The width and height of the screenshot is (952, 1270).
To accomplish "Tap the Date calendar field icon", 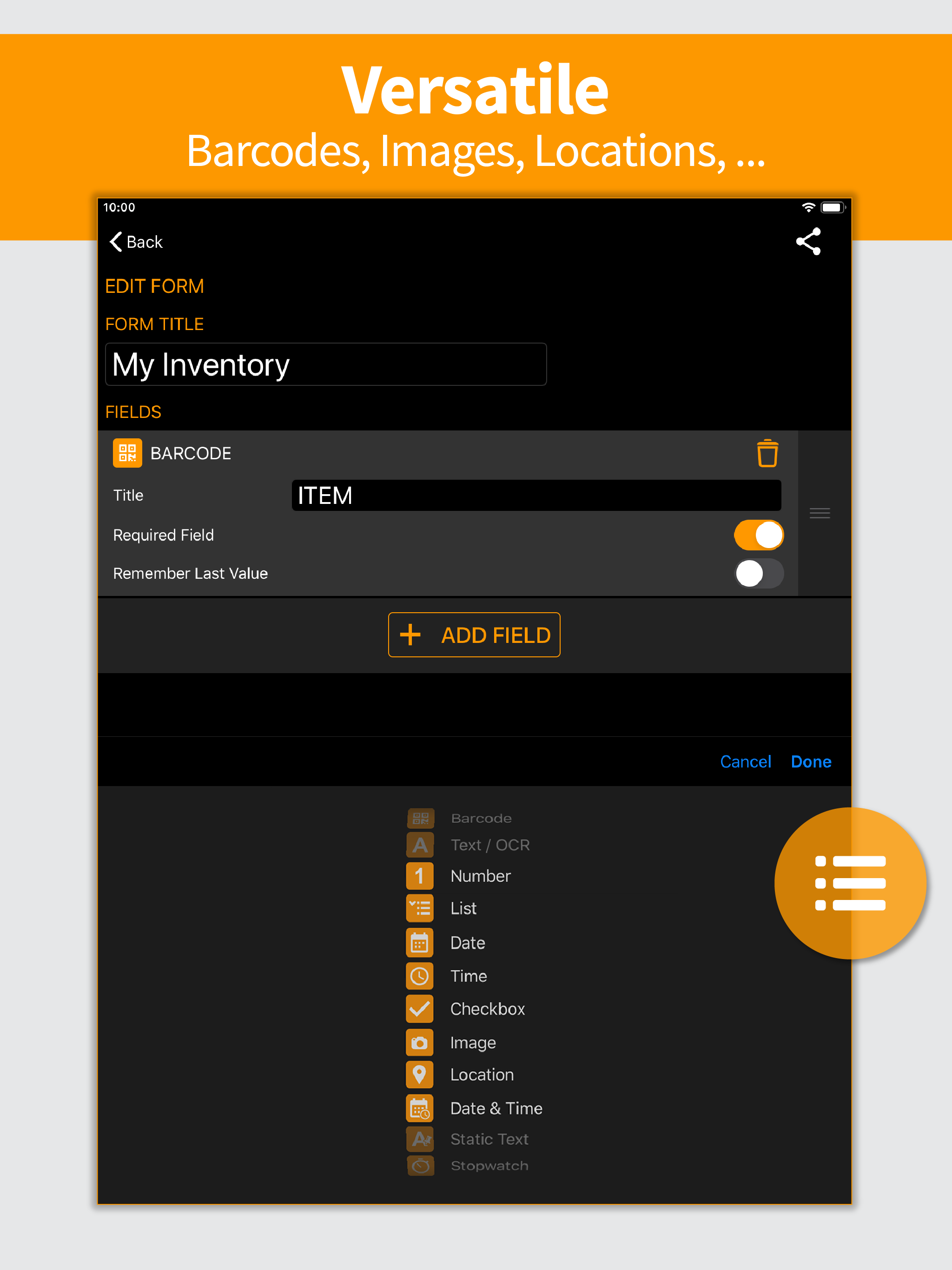I will [x=420, y=942].
